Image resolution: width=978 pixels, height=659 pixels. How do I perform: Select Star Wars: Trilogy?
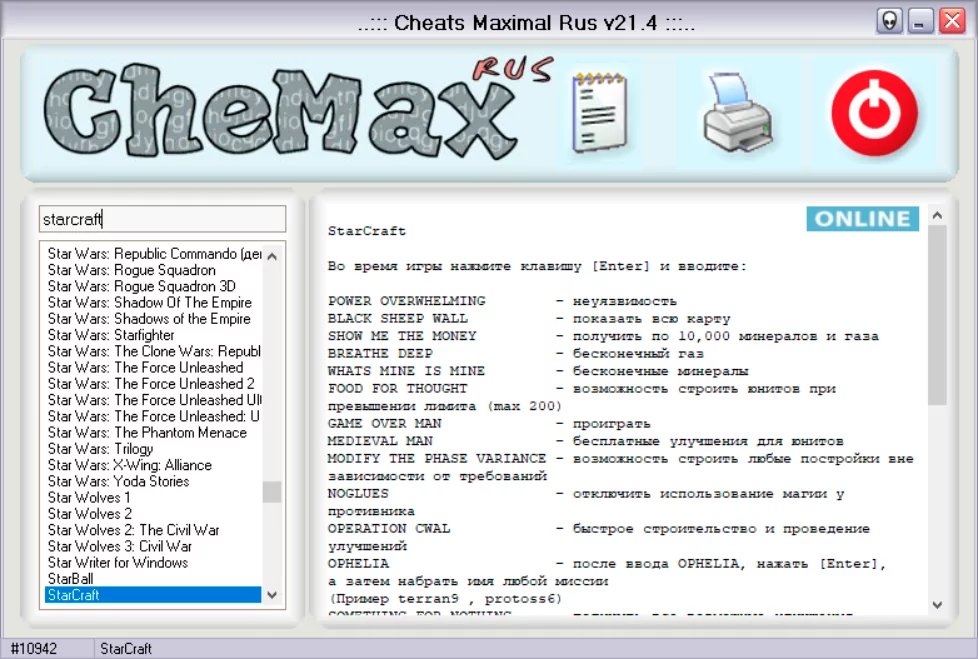pos(153,448)
